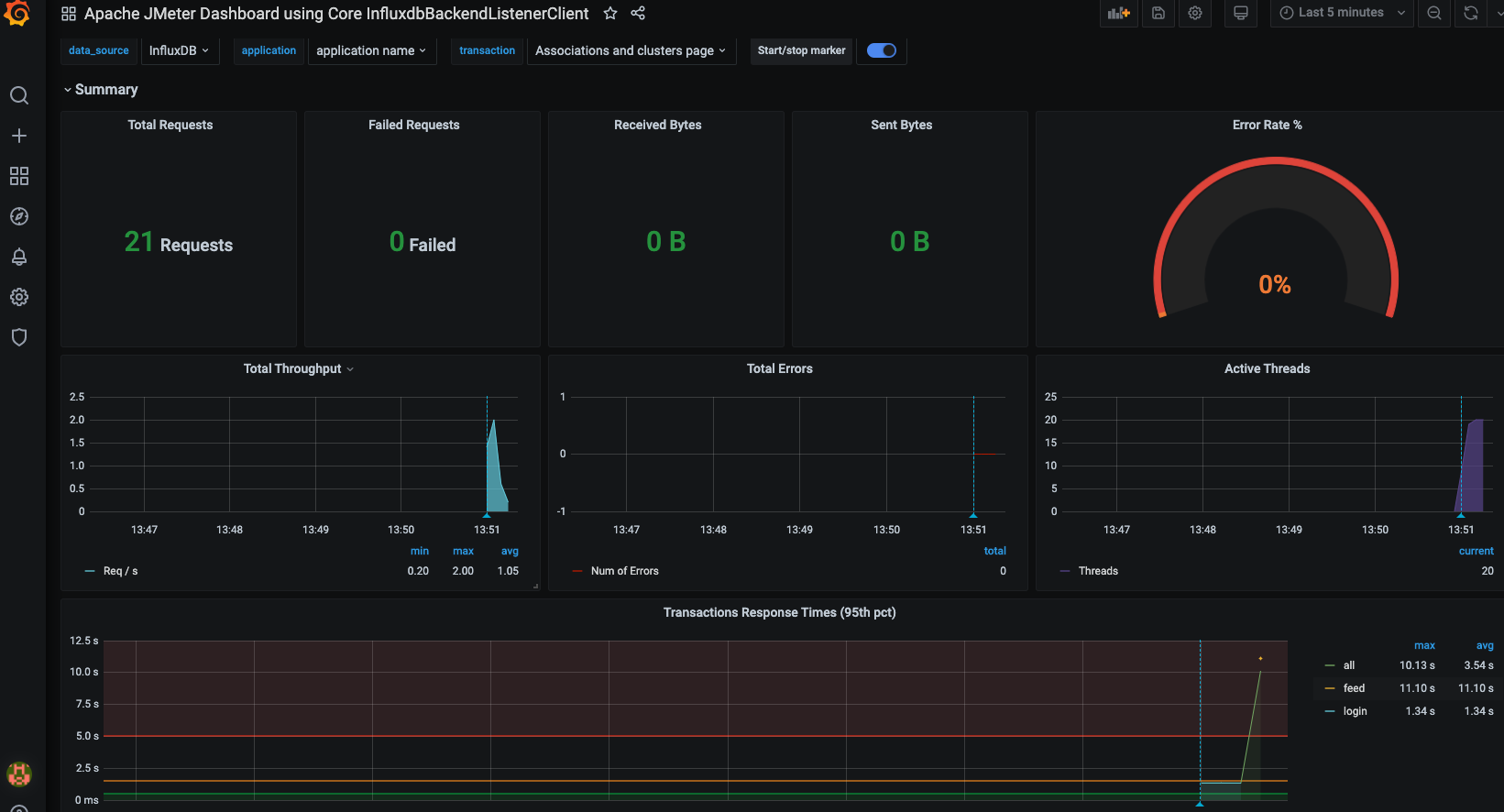Open the dashboards grid icon beside the title
Viewport: 1504px width, 812px height.
[69, 14]
